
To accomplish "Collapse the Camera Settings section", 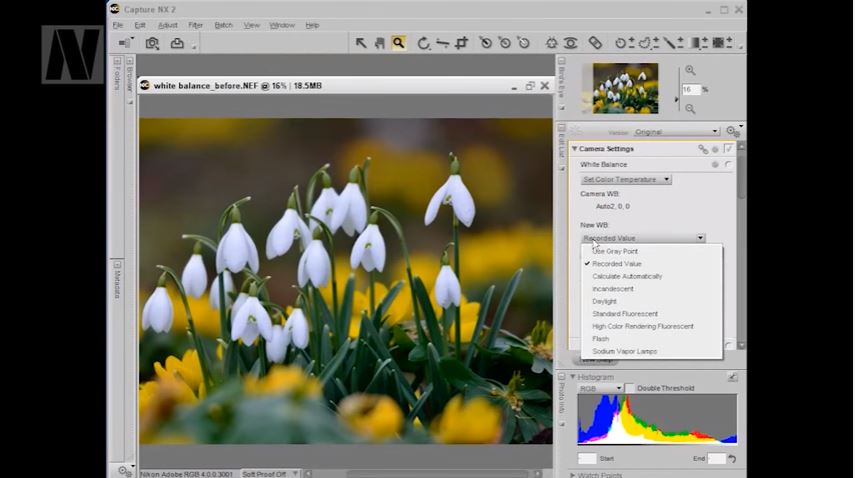I will tap(575, 149).
